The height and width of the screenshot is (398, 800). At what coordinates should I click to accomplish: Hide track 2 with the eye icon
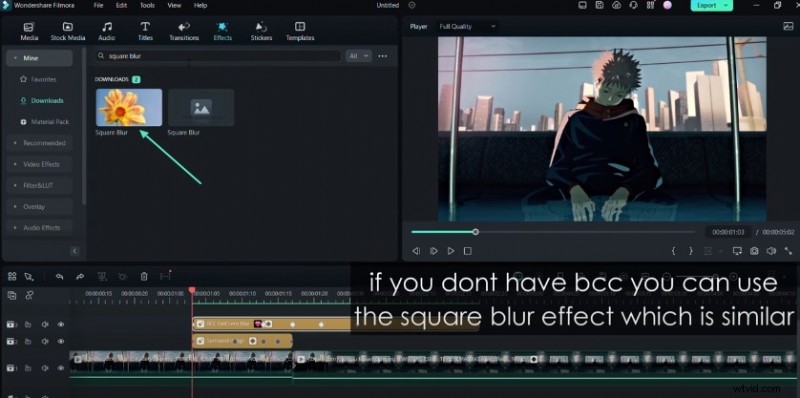61,341
